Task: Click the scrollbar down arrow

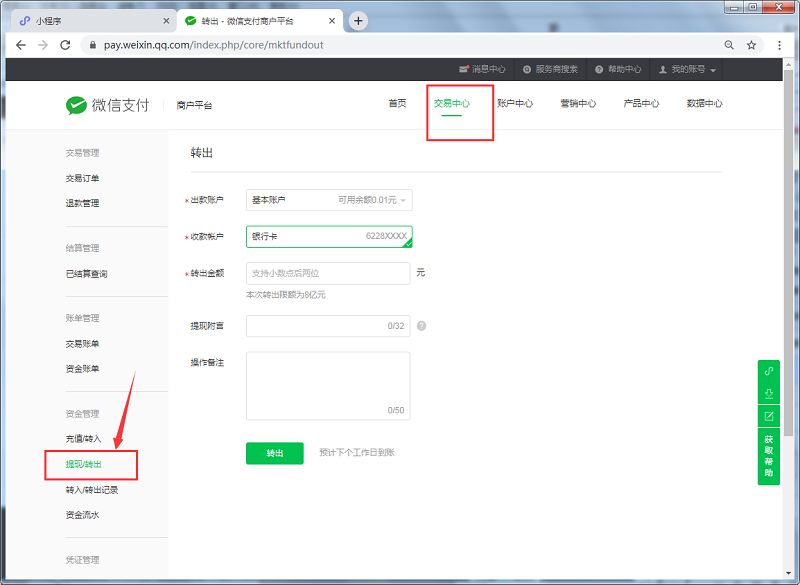Action: (x=788, y=574)
